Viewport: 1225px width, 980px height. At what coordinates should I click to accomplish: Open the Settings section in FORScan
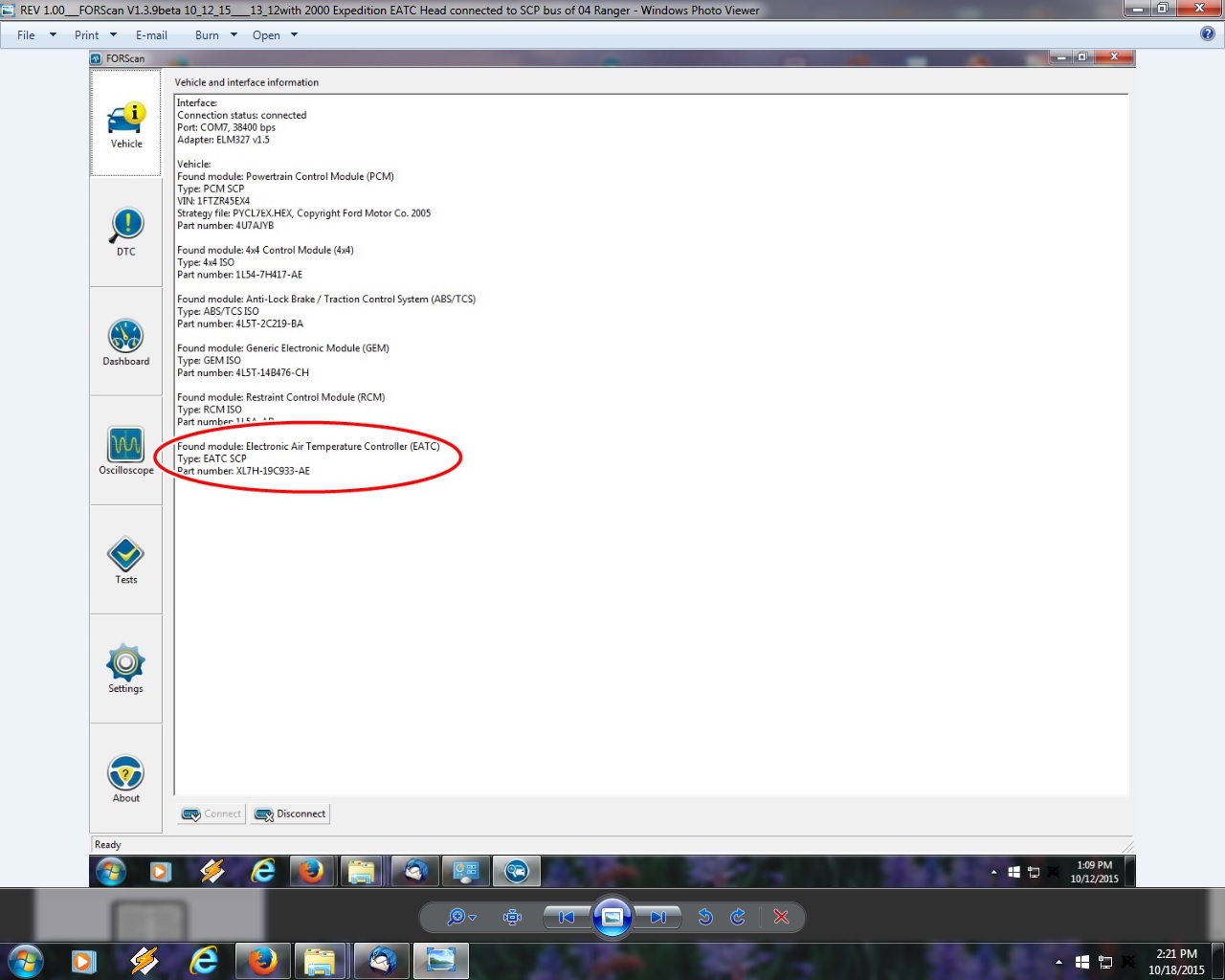[126, 669]
